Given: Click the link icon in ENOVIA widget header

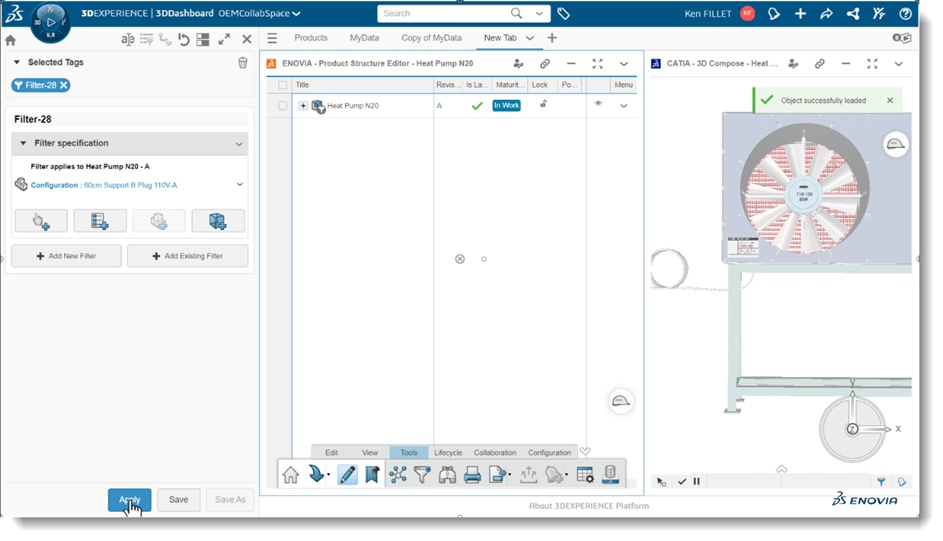Looking at the screenshot, I should click(x=544, y=64).
